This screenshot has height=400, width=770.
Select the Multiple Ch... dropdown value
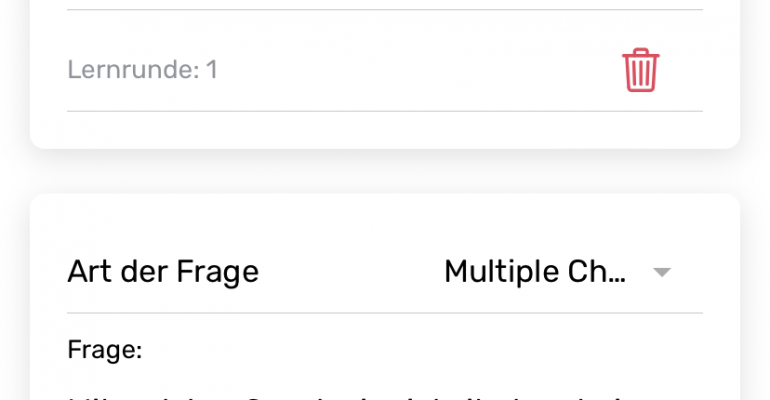pos(535,271)
